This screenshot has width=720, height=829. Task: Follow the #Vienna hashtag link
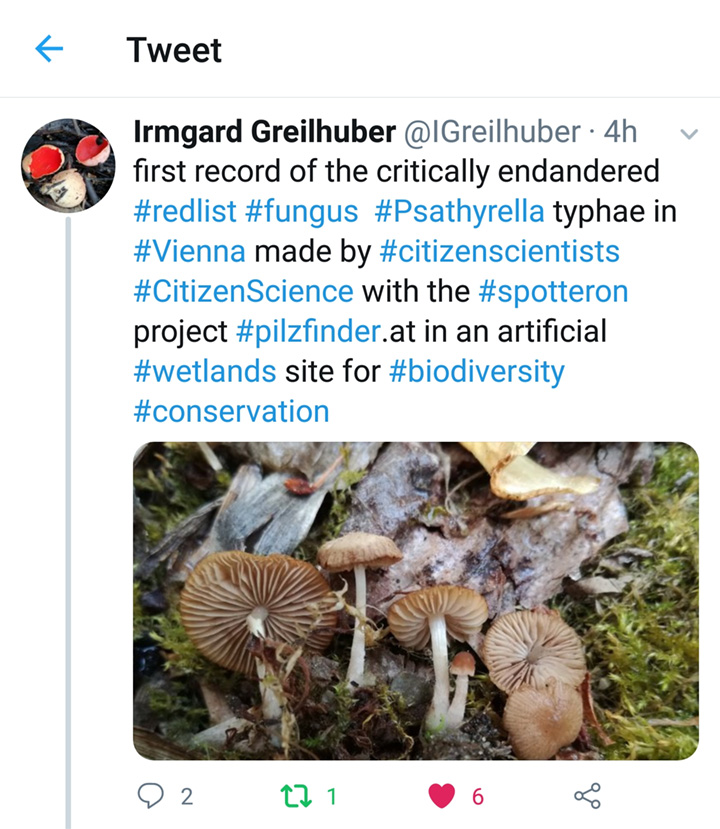(190, 251)
